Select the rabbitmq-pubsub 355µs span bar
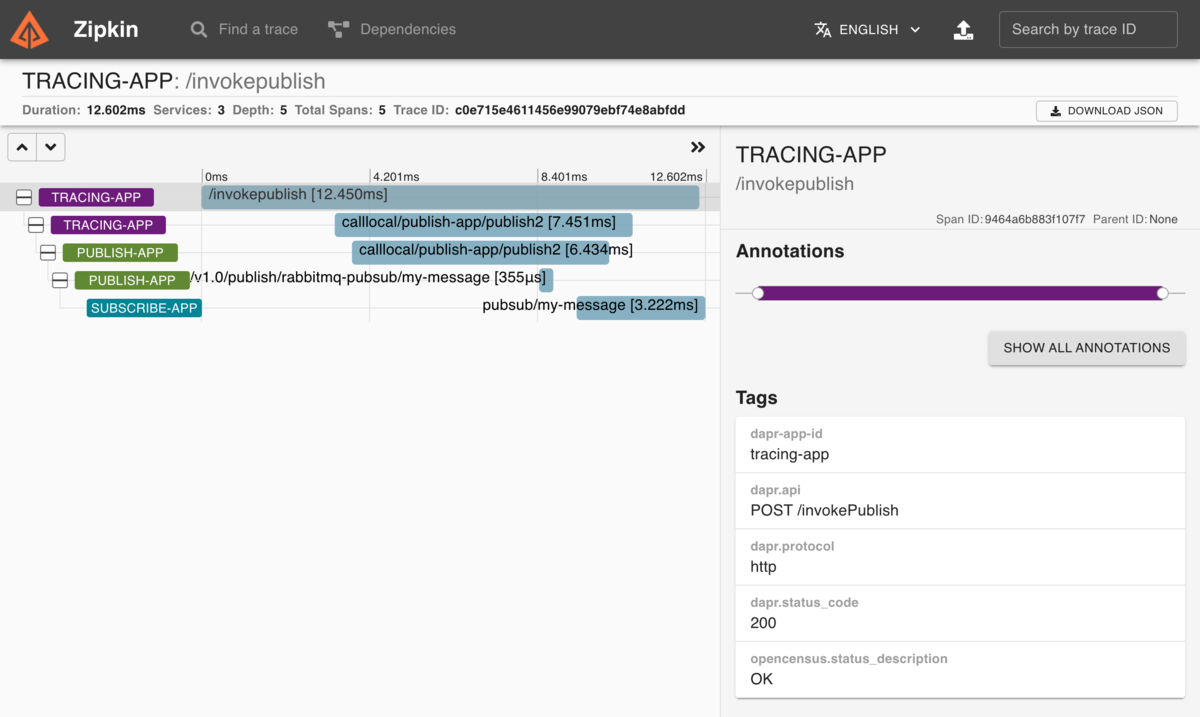The height and width of the screenshot is (717, 1200). pyautogui.click(x=546, y=280)
